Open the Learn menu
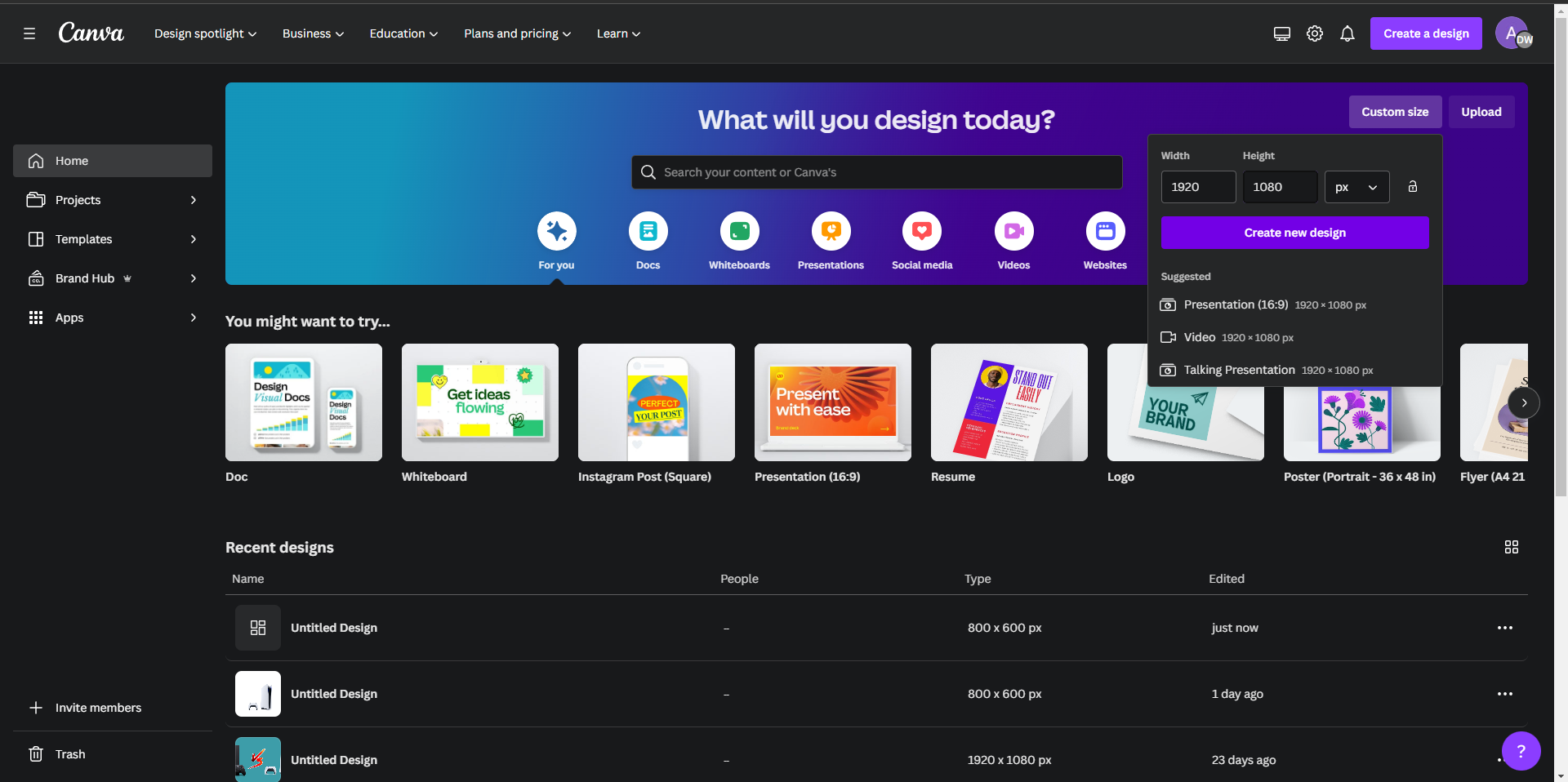The width and height of the screenshot is (1568, 782). point(617,33)
